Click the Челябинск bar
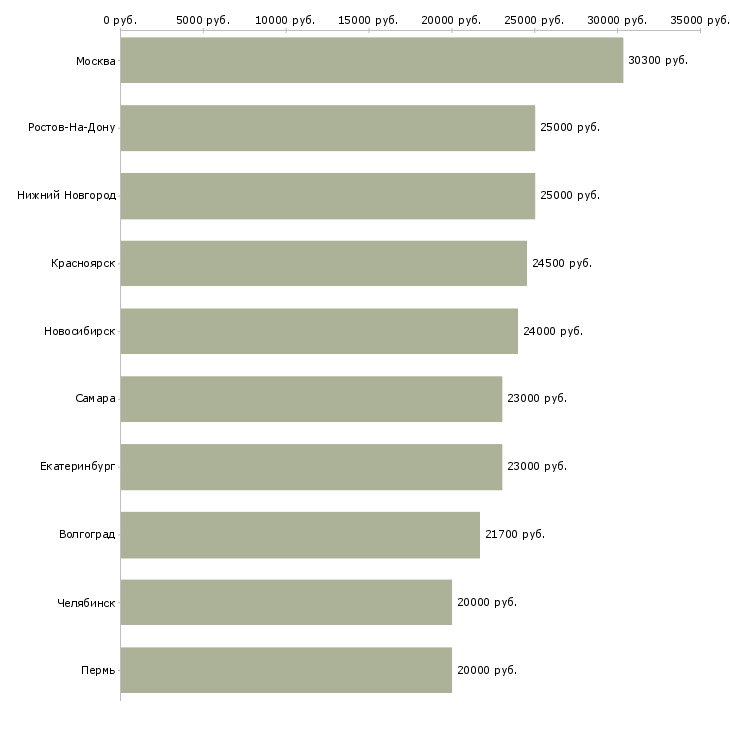 click(x=286, y=602)
